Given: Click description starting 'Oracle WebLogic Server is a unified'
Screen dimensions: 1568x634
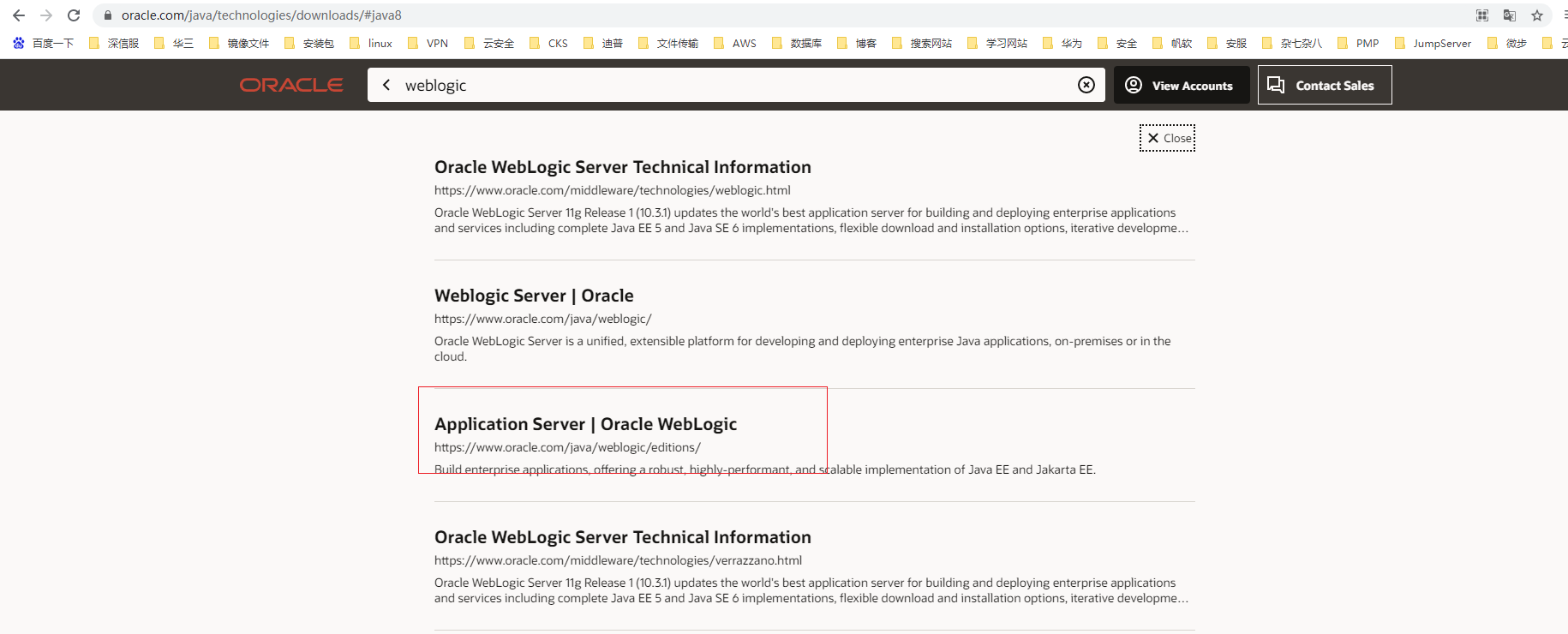Looking at the screenshot, I should tap(803, 349).
